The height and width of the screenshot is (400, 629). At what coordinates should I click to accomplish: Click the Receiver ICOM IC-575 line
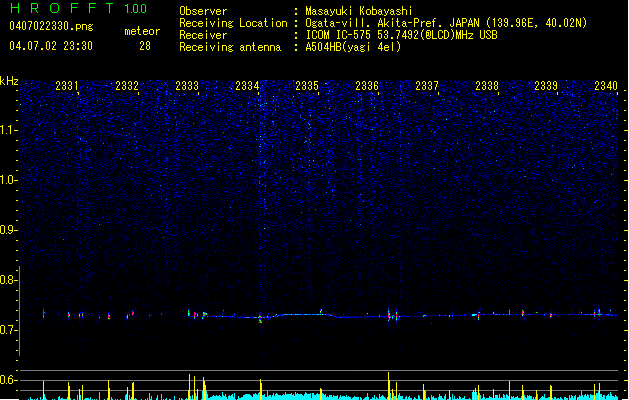(x=401, y=35)
